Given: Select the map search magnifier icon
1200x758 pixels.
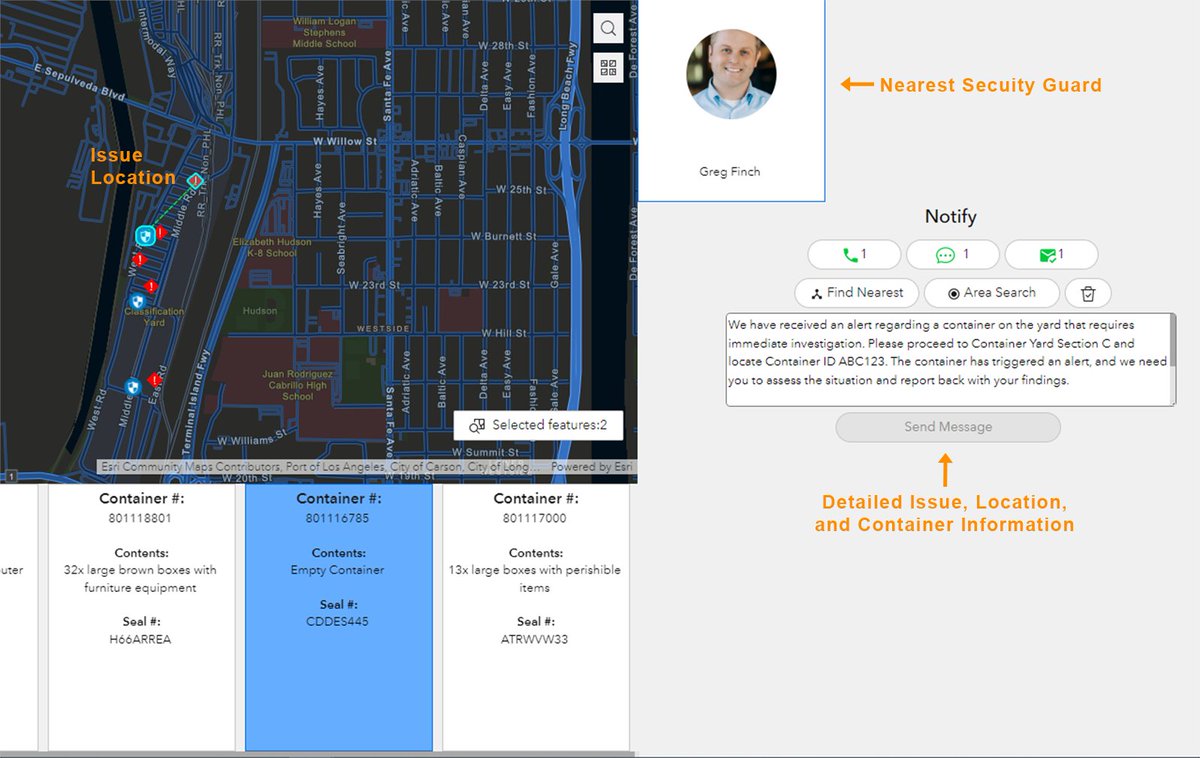Looking at the screenshot, I should pos(608,28).
